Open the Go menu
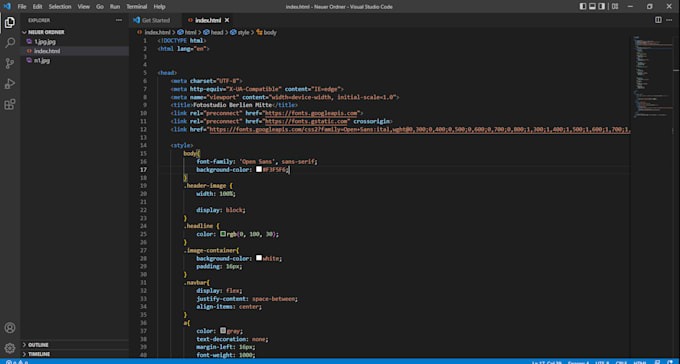The width and height of the screenshot is (680, 364). (x=100, y=7)
